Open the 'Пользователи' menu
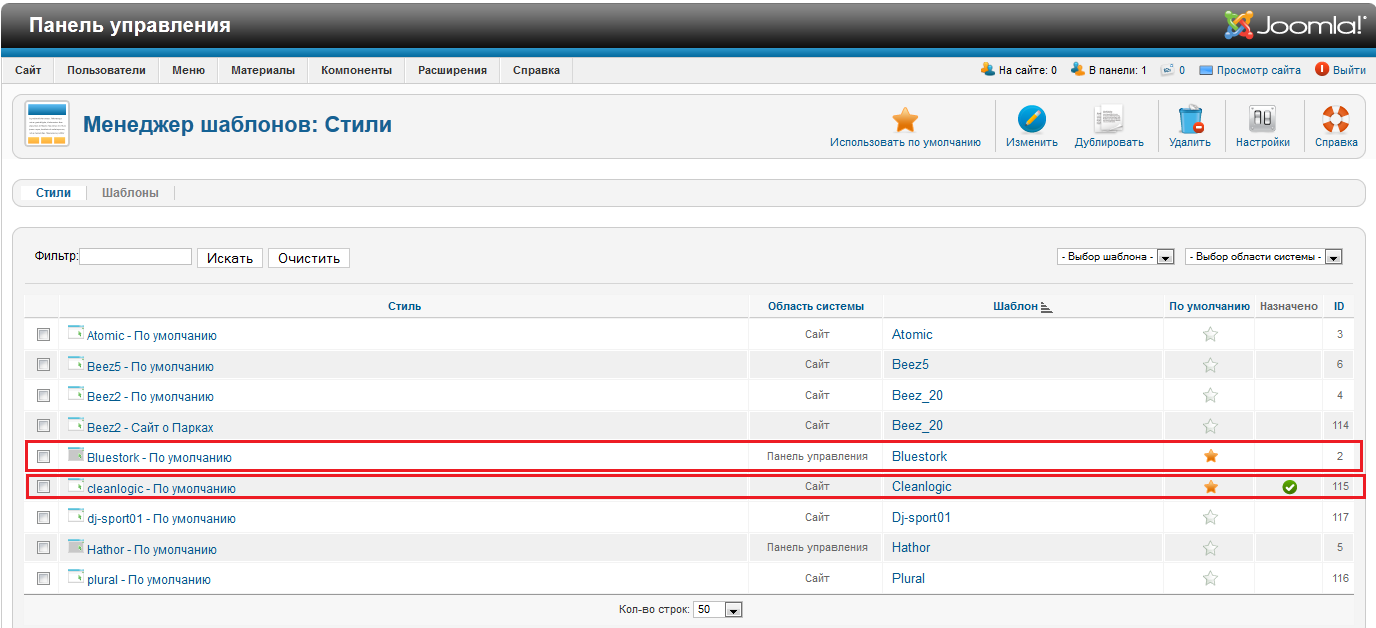 click(x=106, y=70)
